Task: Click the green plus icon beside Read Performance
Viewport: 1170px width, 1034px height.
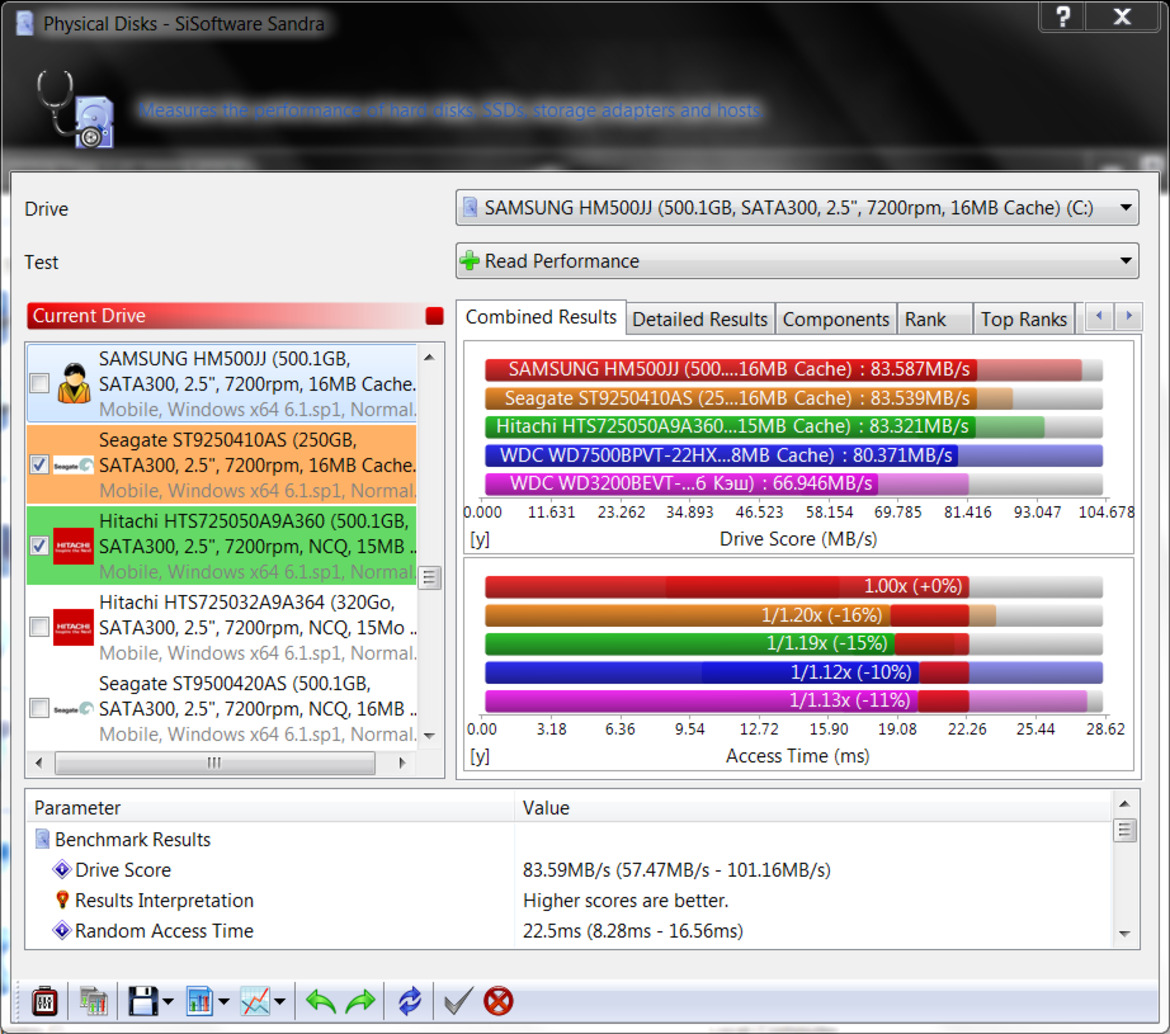Action: 470,261
